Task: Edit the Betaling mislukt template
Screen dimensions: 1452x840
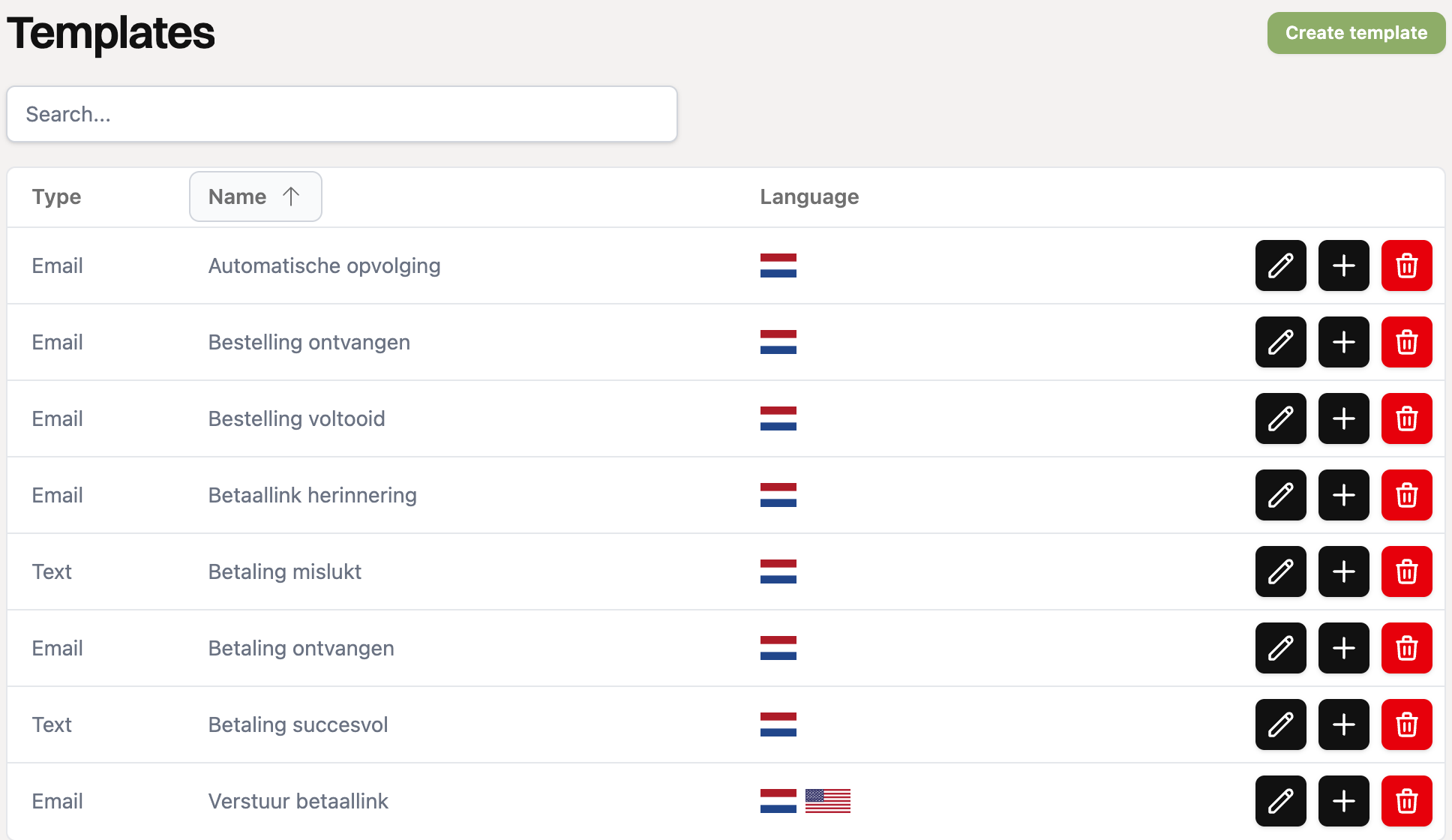Action: (1281, 571)
